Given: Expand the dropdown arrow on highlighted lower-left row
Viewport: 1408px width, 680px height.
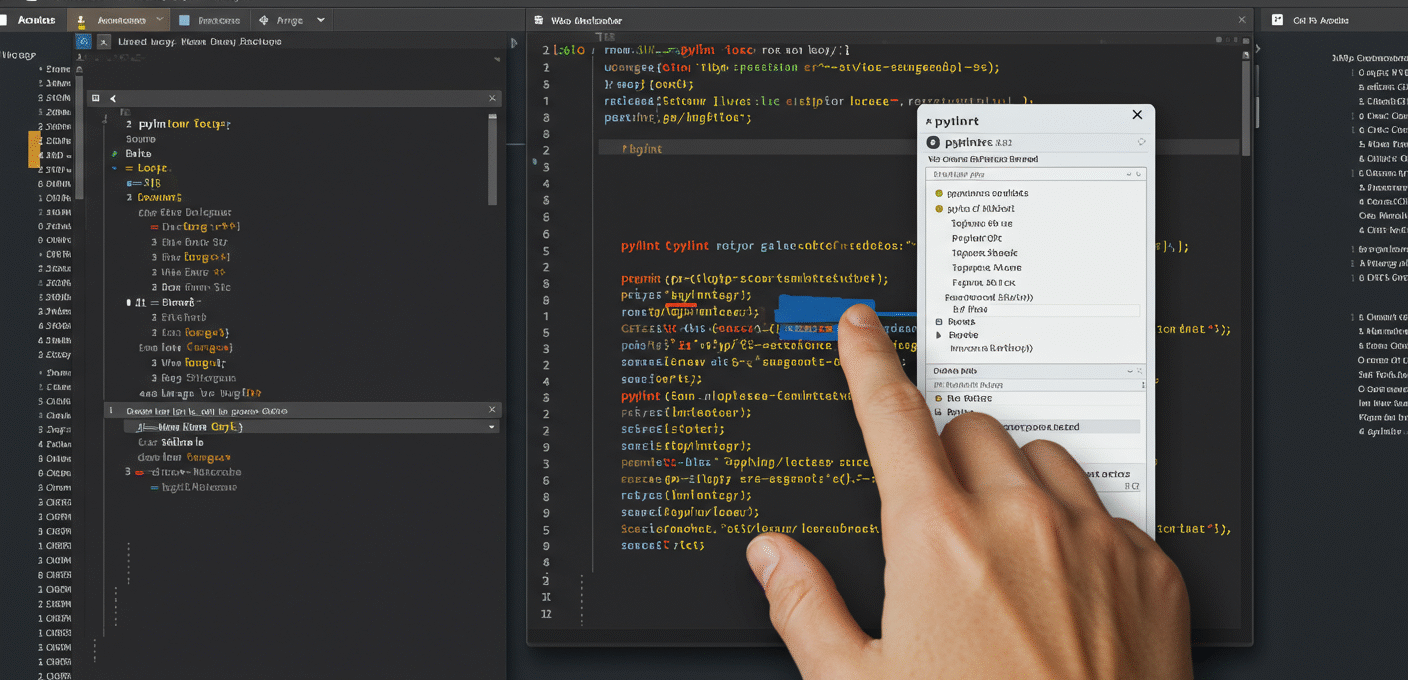Looking at the screenshot, I should click(x=491, y=427).
